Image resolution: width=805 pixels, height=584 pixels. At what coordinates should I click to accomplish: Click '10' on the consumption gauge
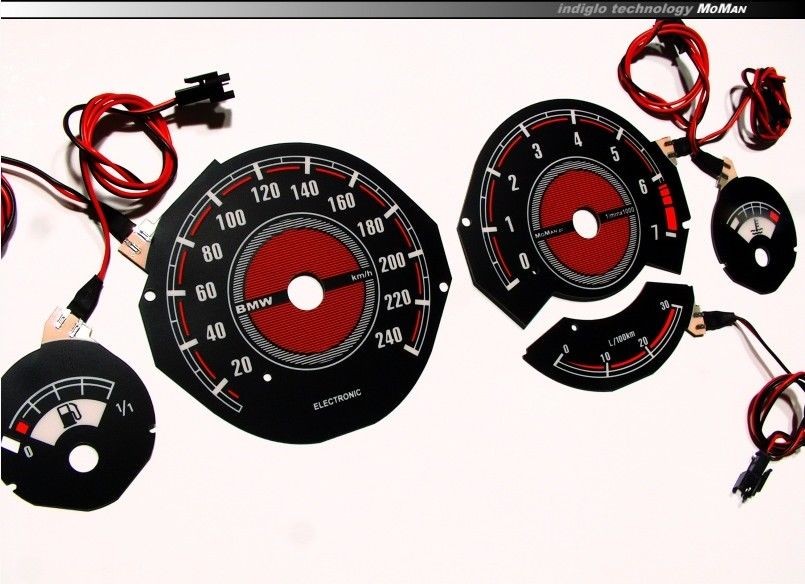[x=605, y=357]
